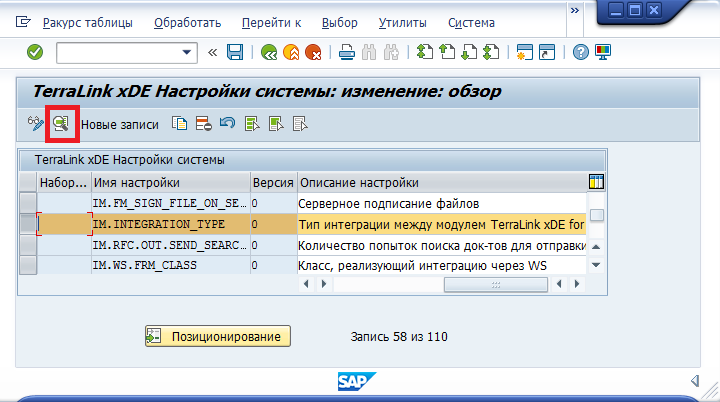Expand the hidden menus chevron
720x402 pixels.
573,10
